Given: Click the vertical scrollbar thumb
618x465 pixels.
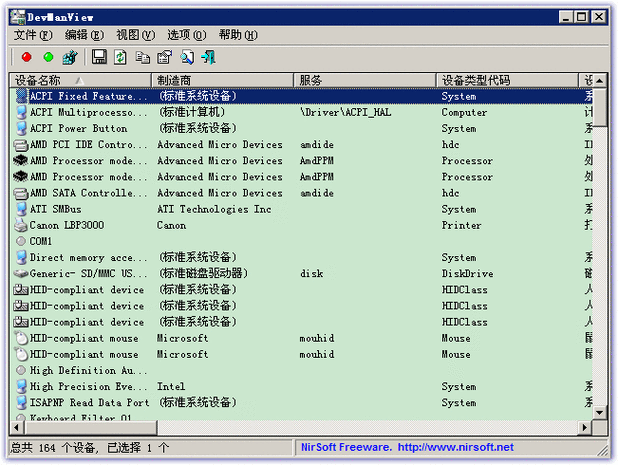Looking at the screenshot, I should (599, 108).
